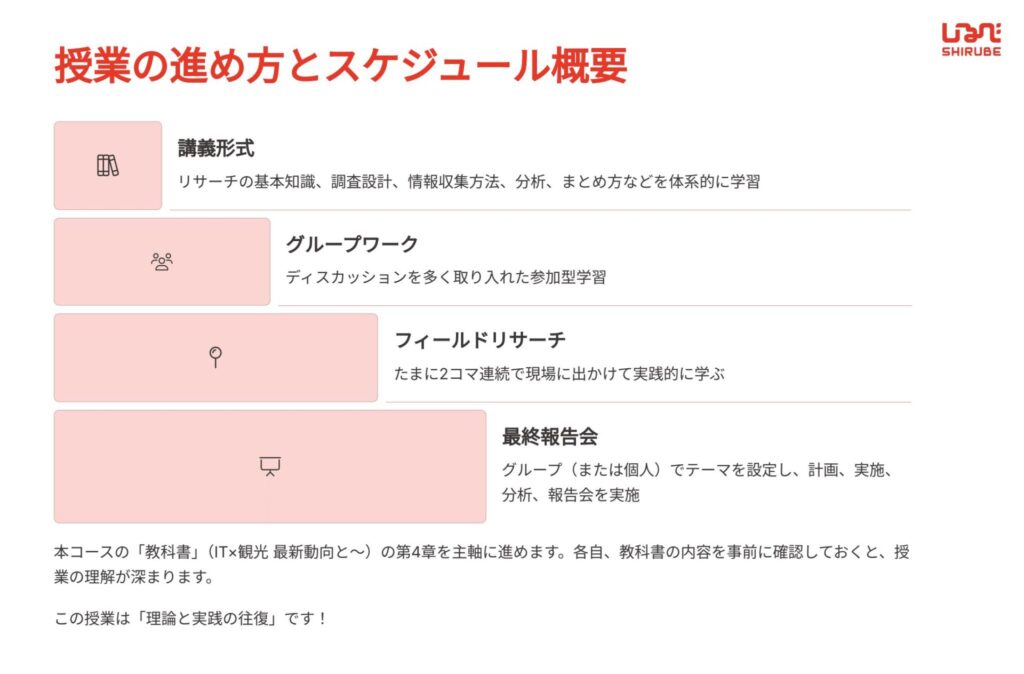Select the グループワーク heading
The height and width of the screenshot is (674, 1024).
tap(352, 244)
